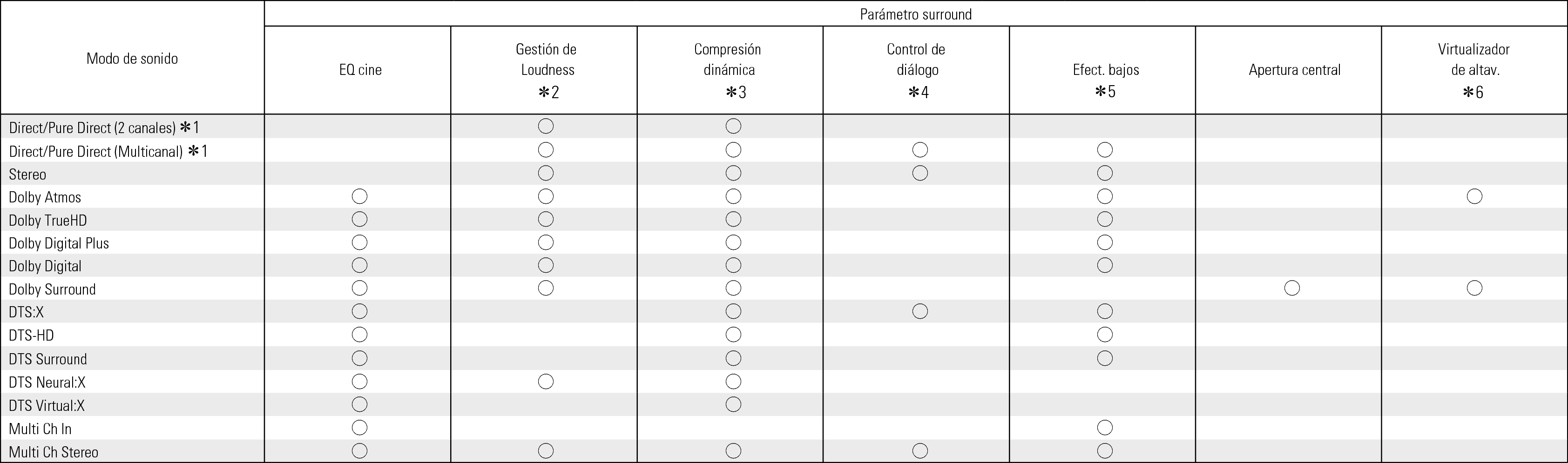Select the Virtualizador circle in the Dolby Atmos row
Image resolution: width=1568 pixels, height=463 pixels.
coord(1474,196)
